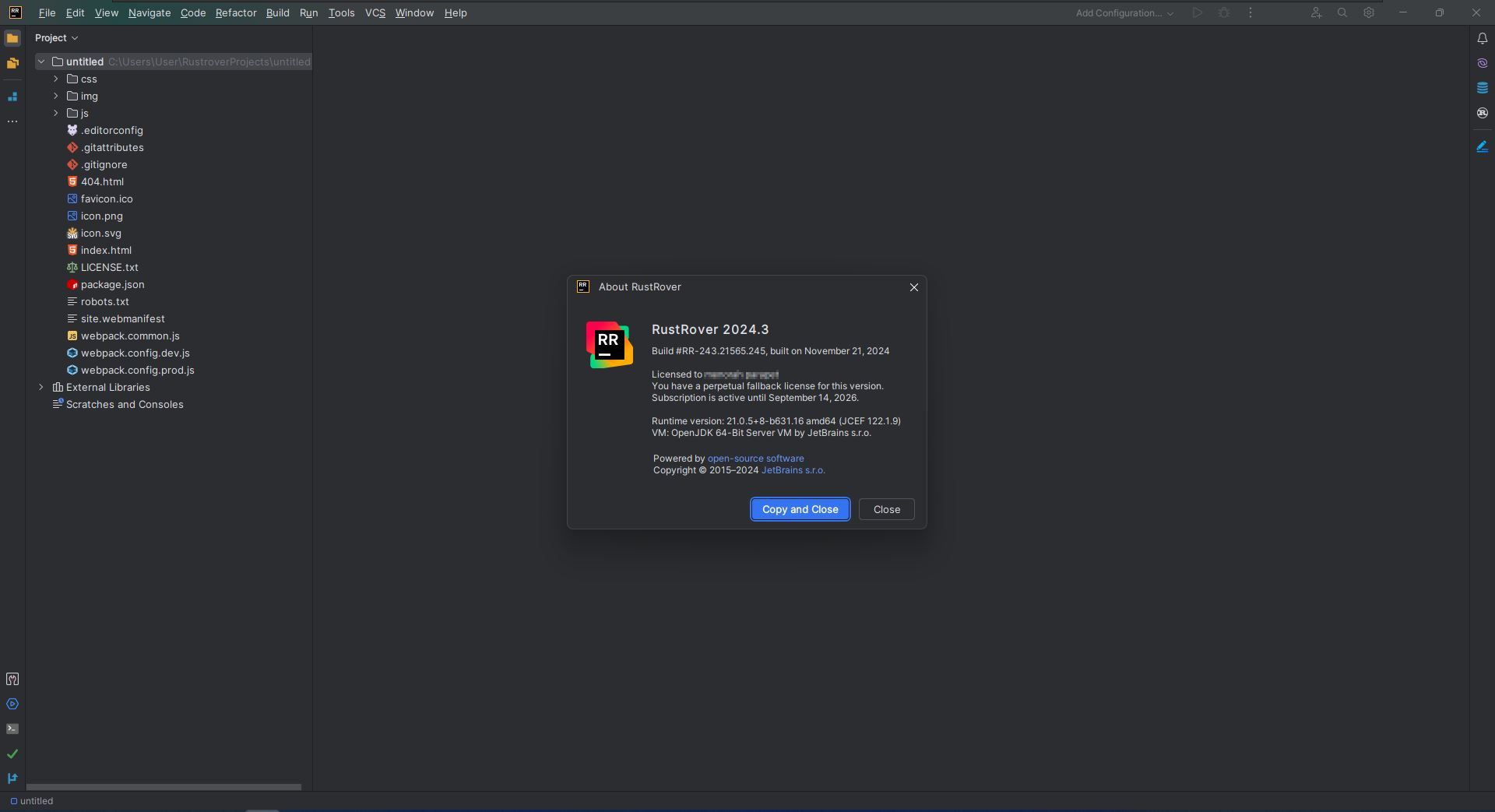Open the Help menu
This screenshot has height=812, width=1495.
tap(456, 12)
